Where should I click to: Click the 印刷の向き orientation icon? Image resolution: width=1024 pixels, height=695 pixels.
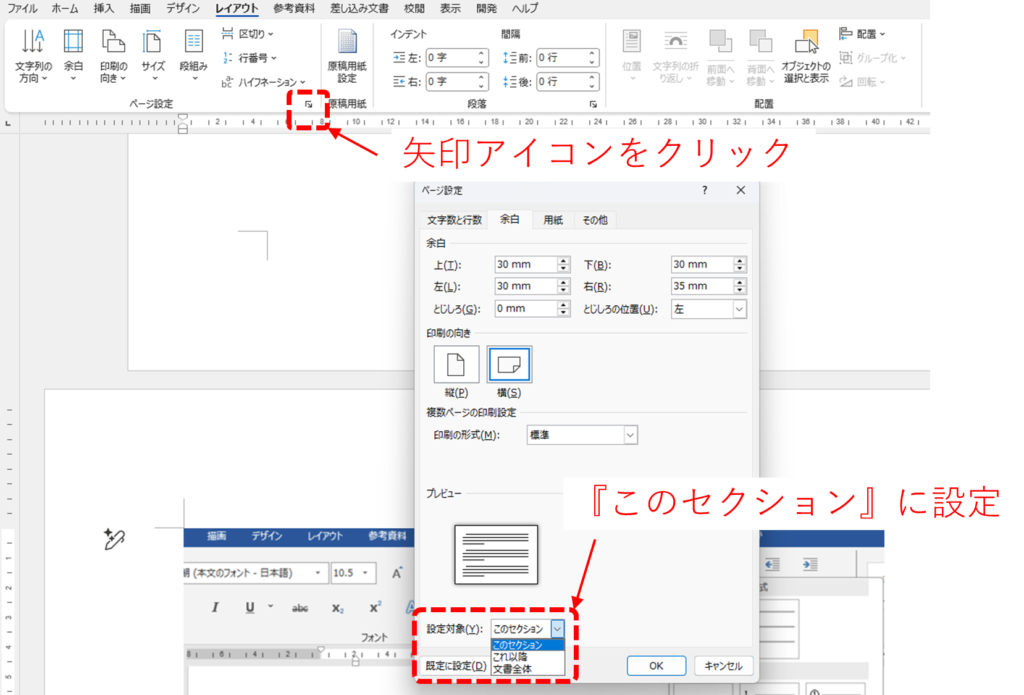(113, 43)
